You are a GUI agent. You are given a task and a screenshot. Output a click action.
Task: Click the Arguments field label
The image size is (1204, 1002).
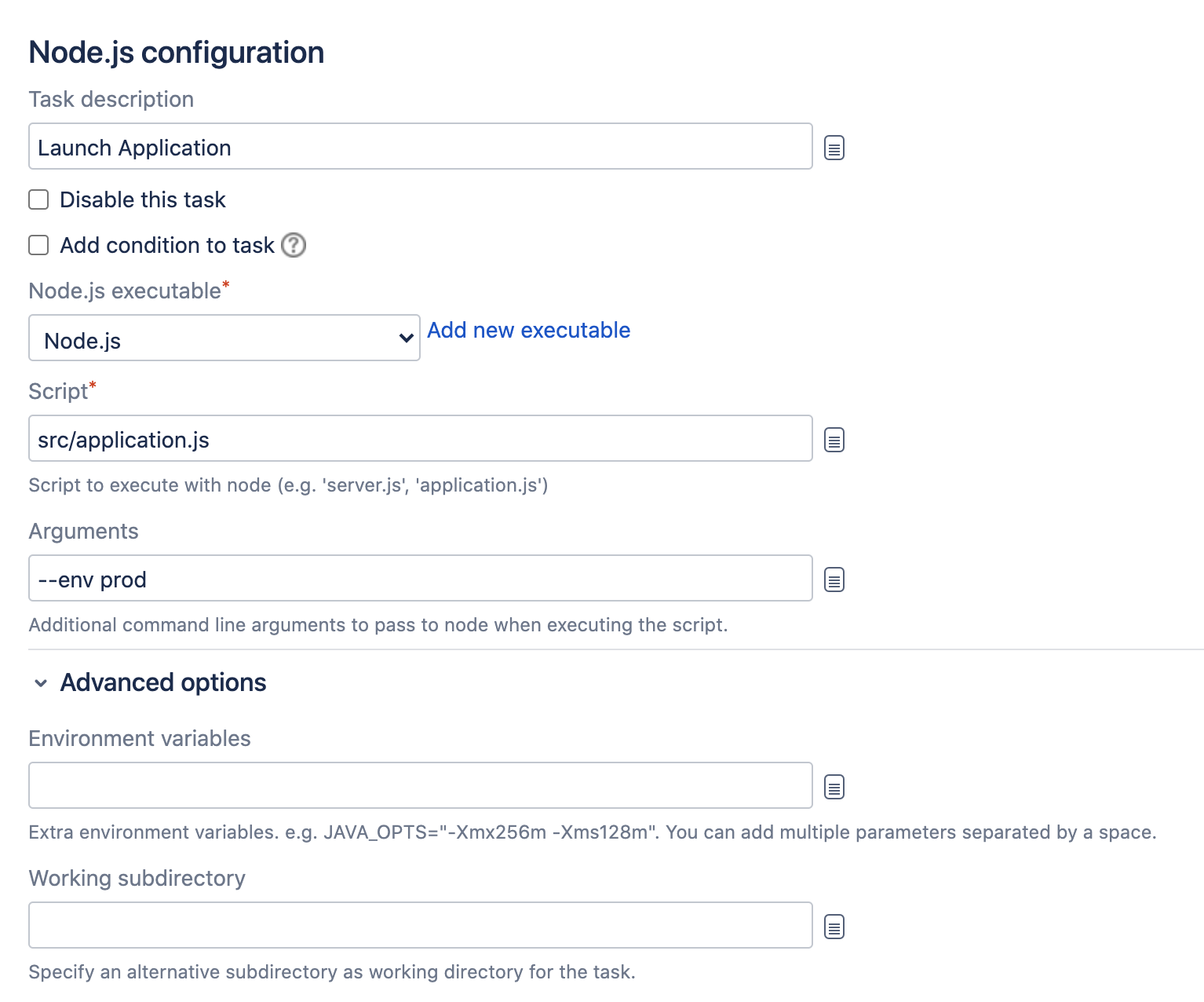click(x=84, y=532)
